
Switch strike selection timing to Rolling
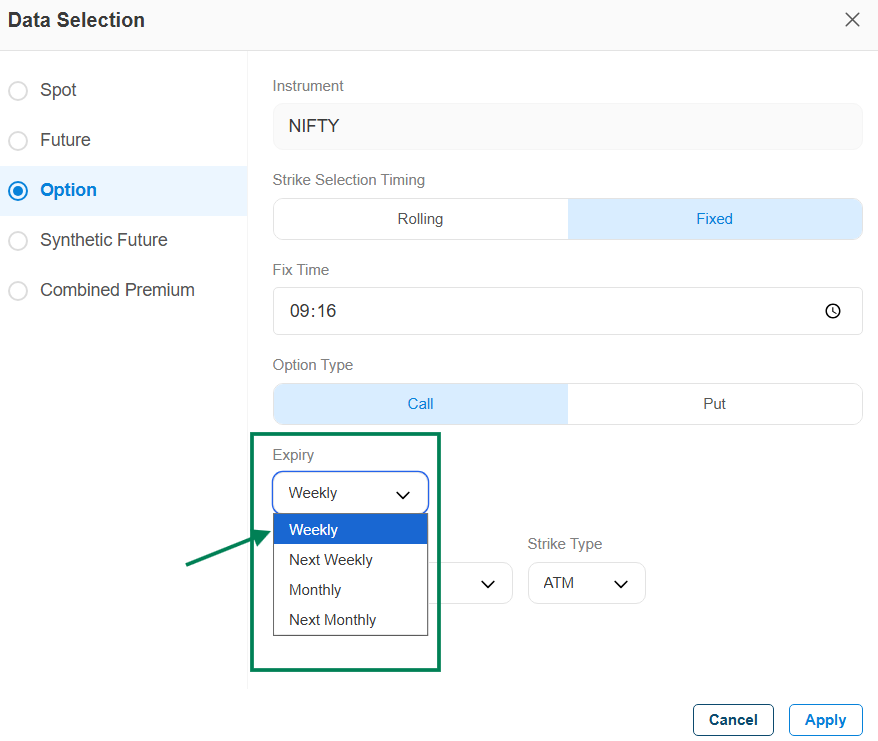click(x=420, y=219)
